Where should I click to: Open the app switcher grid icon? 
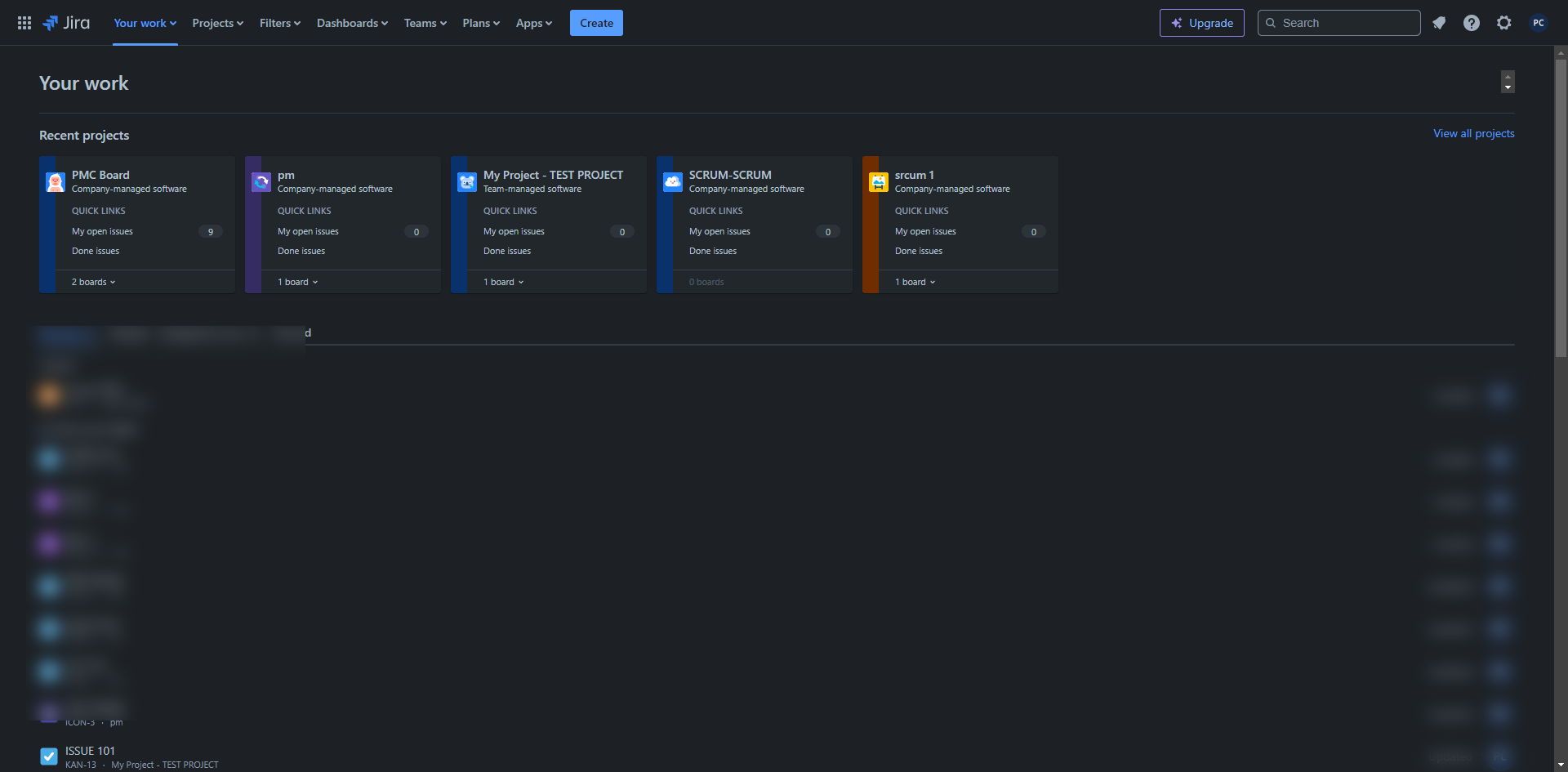coord(24,23)
